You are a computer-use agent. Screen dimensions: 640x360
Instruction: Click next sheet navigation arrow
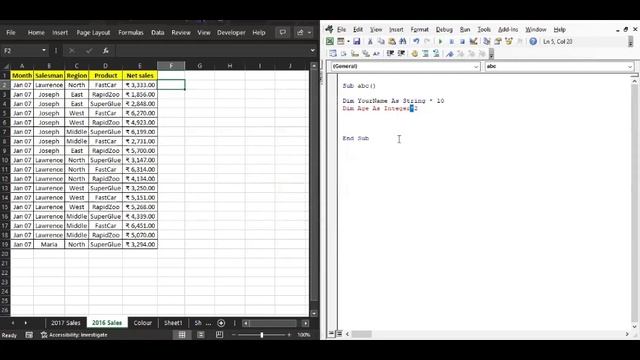(26, 323)
